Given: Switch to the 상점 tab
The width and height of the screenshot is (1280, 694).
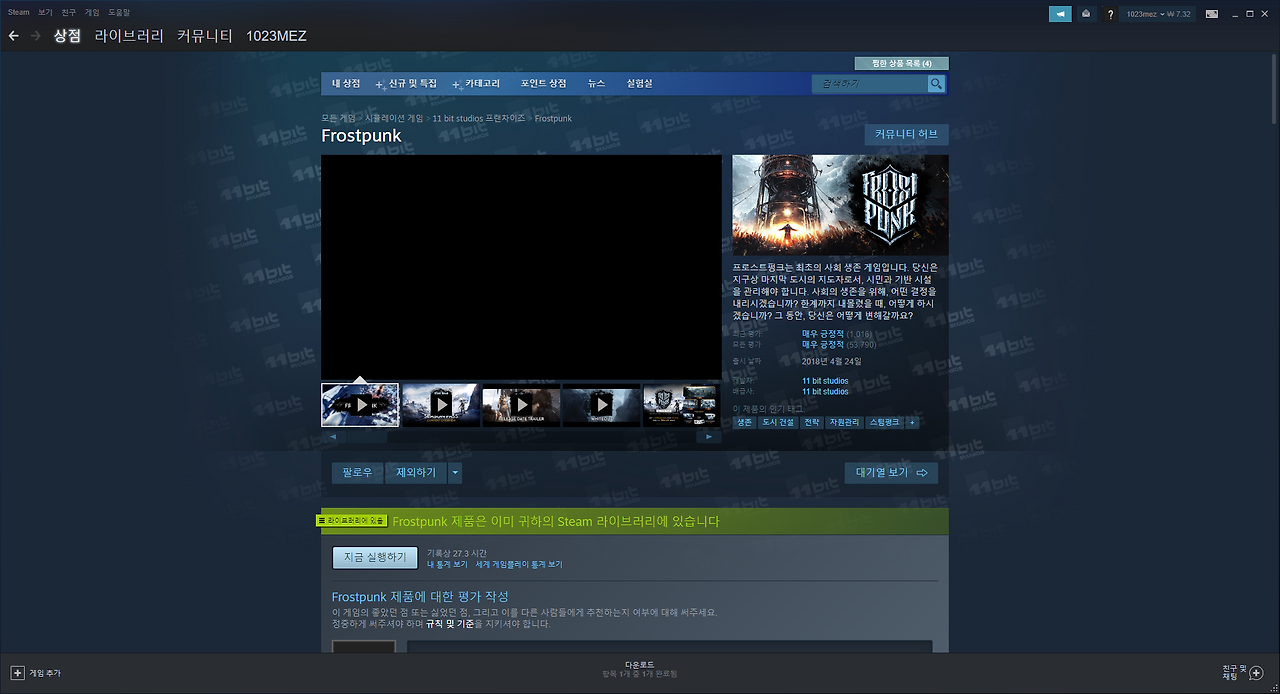Looking at the screenshot, I should tap(67, 36).
